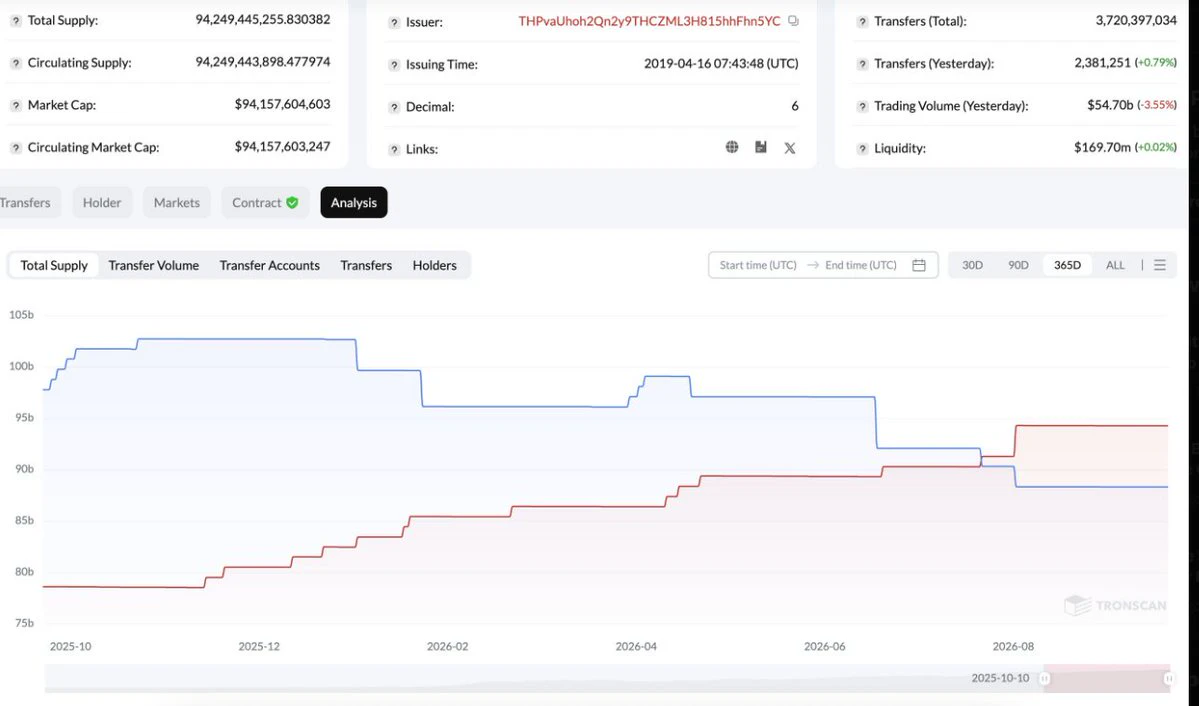Click the help icon beside Circulating Supply
1199x706 pixels.
[x=15, y=63]
